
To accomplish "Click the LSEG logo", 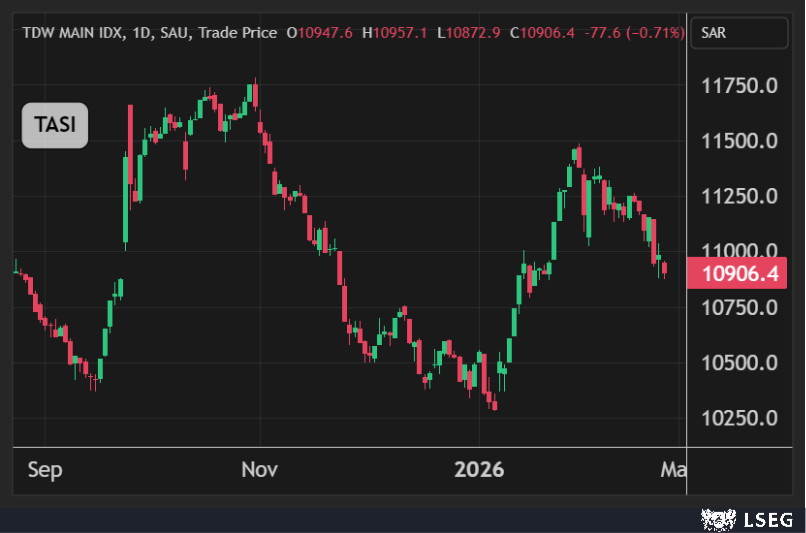I will [x=746, y=519].
